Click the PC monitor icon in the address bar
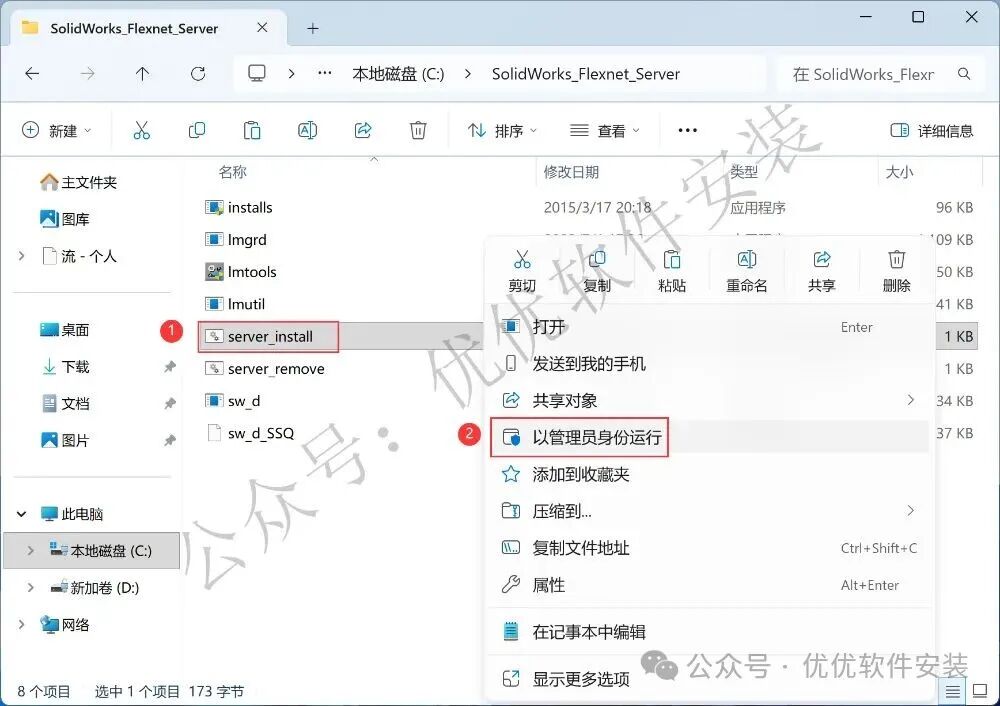The image size is (1000, 706). 257,74
